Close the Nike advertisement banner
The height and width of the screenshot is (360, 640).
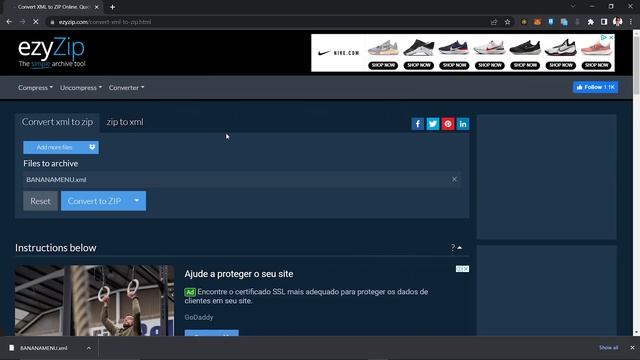(611, 37)
